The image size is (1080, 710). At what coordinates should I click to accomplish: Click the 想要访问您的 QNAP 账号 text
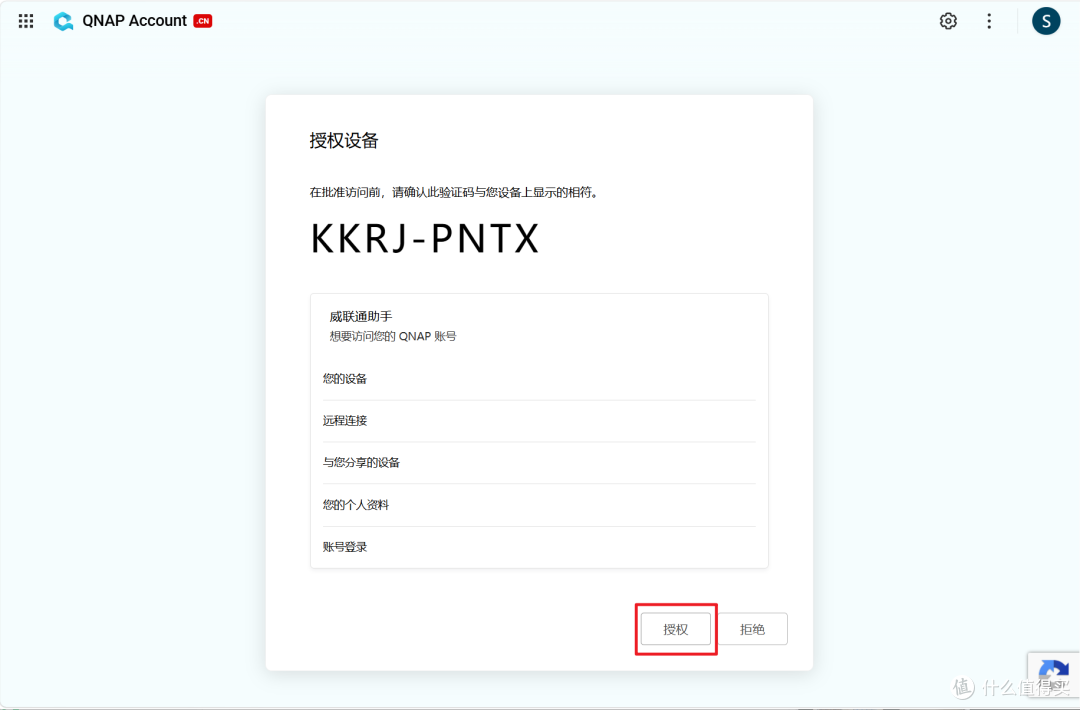(393, 336)
